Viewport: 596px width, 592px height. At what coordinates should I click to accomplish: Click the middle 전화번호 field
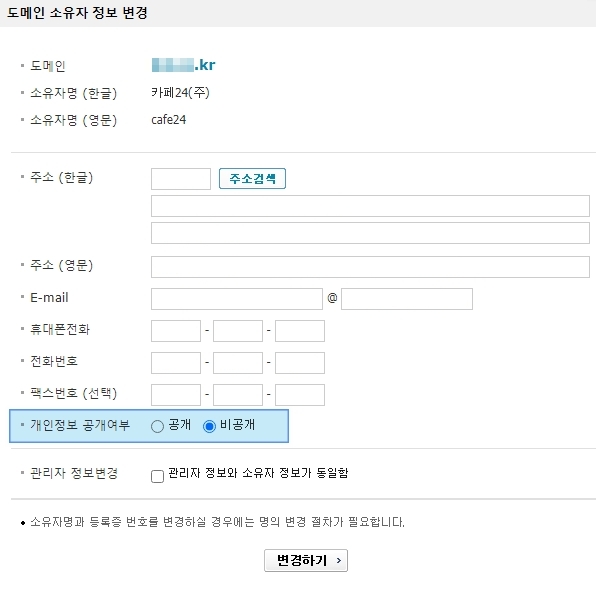pyautogui.click(x=238, y=363)
